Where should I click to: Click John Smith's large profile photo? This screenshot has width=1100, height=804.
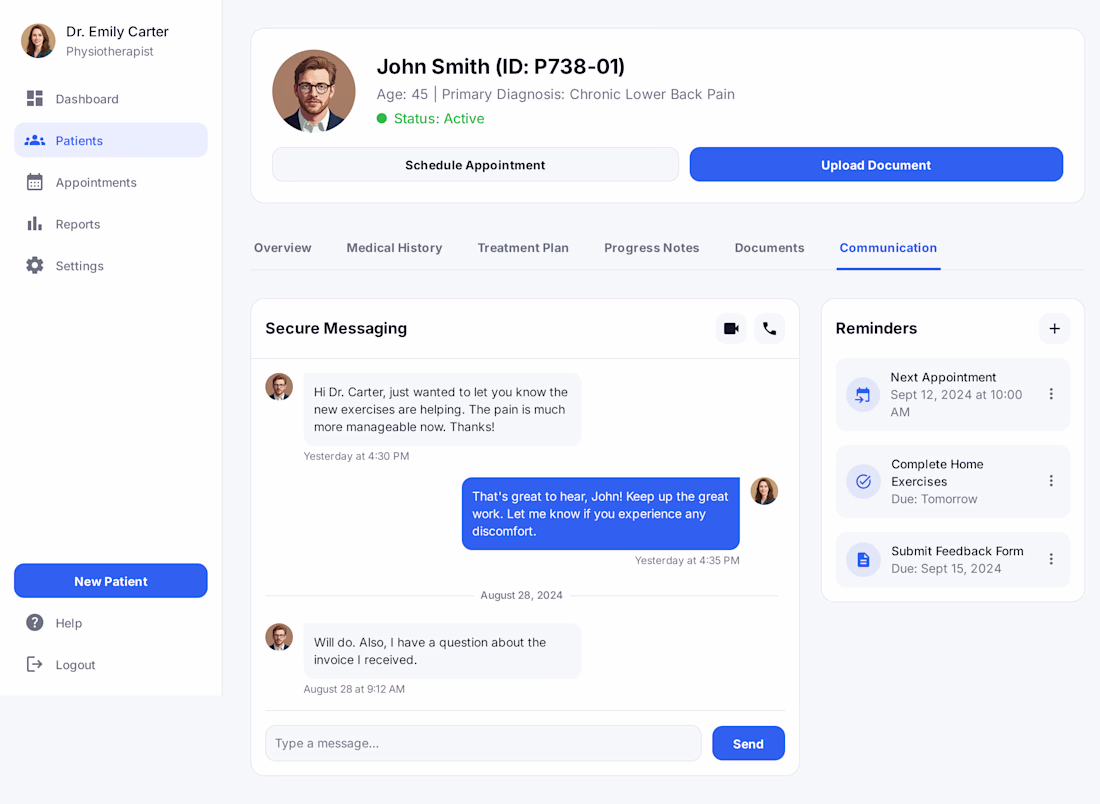[314, 91]
